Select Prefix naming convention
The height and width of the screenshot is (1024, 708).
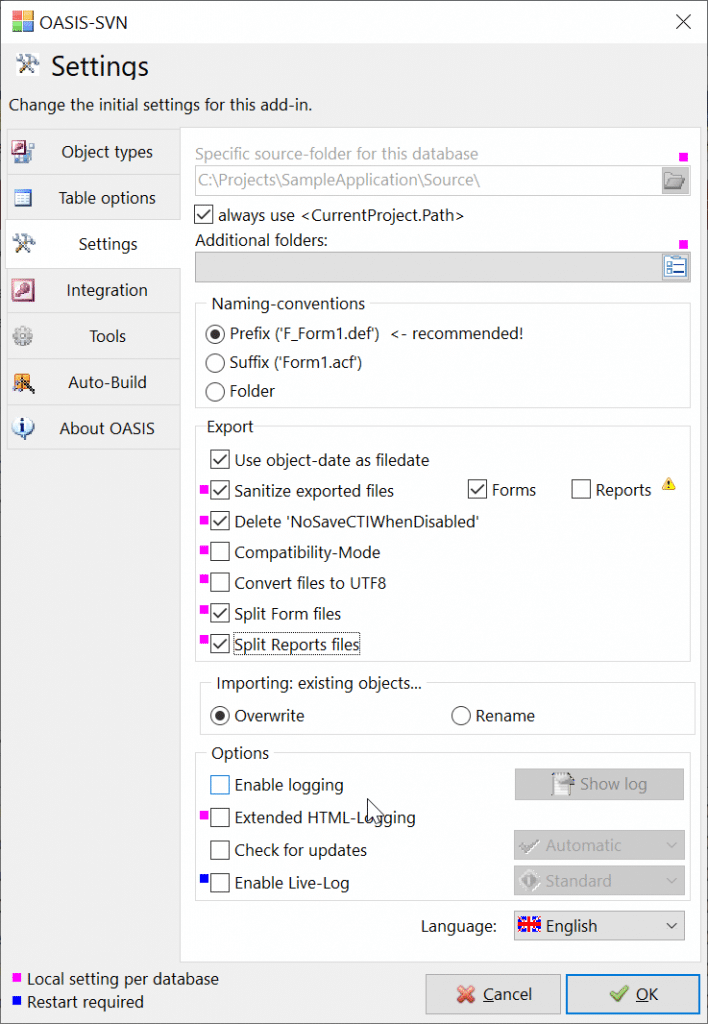pos(214,334)
